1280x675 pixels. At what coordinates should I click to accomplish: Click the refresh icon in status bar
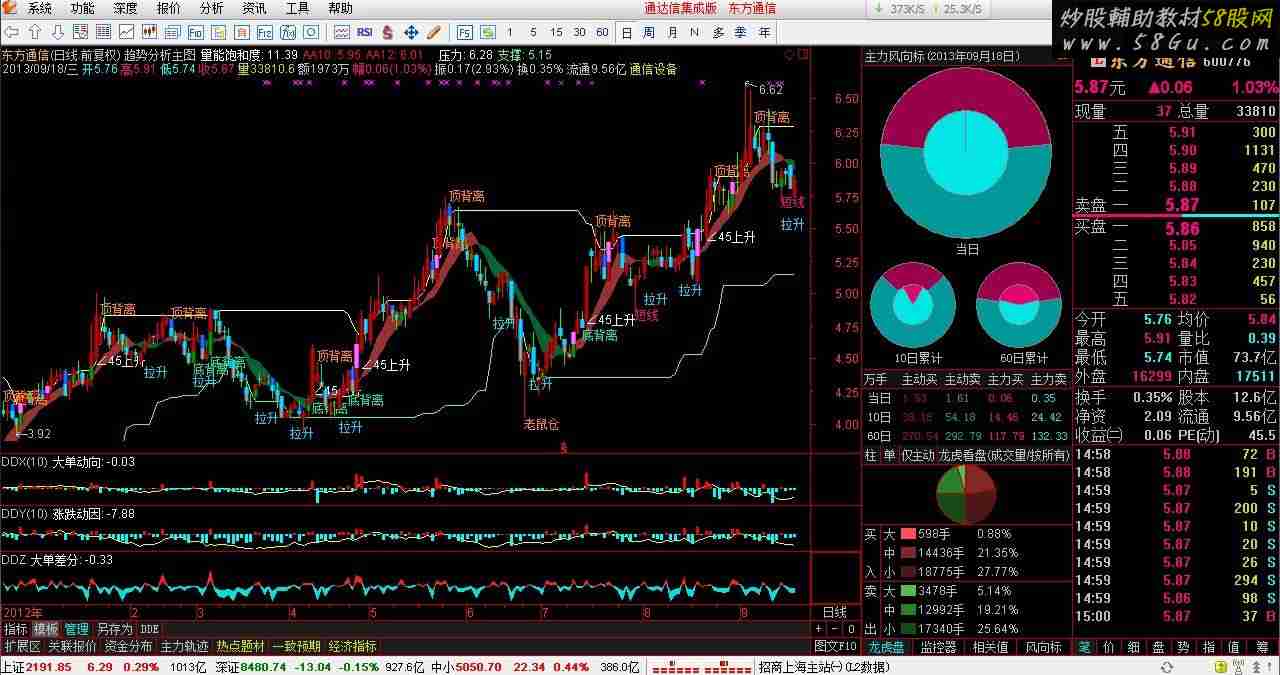point(1166,667)
